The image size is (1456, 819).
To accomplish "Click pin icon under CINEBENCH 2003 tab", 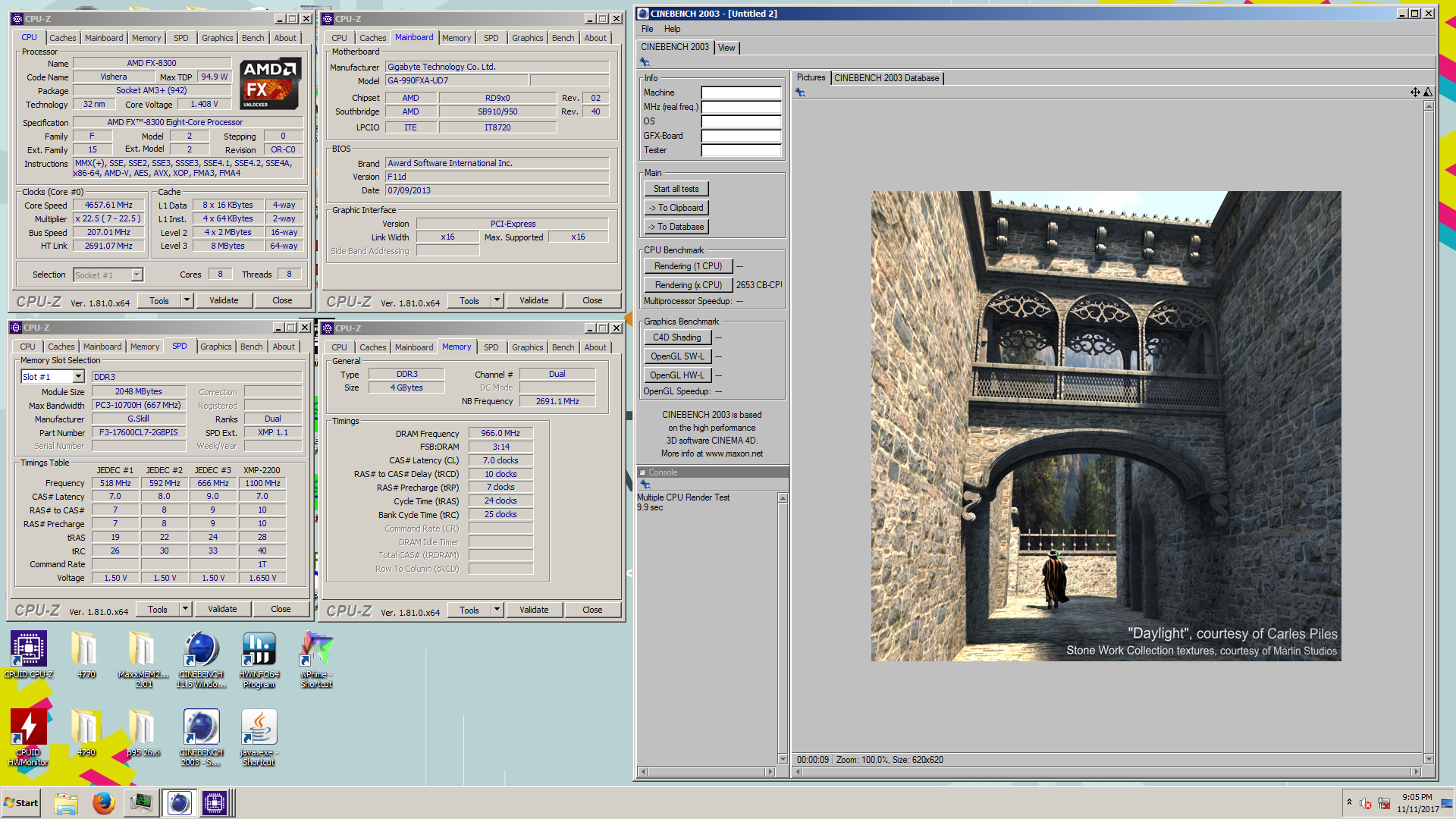I will [645, 62].
